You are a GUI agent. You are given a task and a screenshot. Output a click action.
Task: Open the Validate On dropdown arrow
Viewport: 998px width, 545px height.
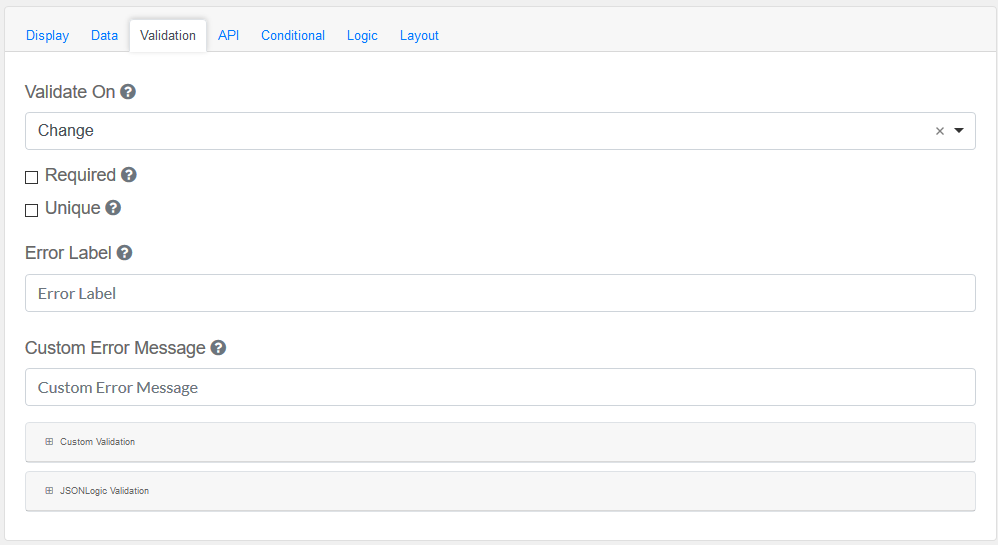click(x=959, y=131)
